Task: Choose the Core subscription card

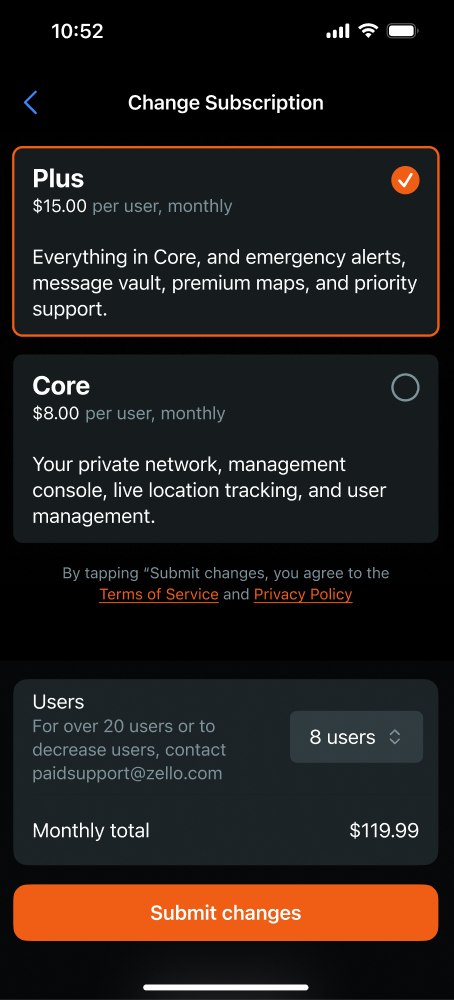Action: (226, 448)
